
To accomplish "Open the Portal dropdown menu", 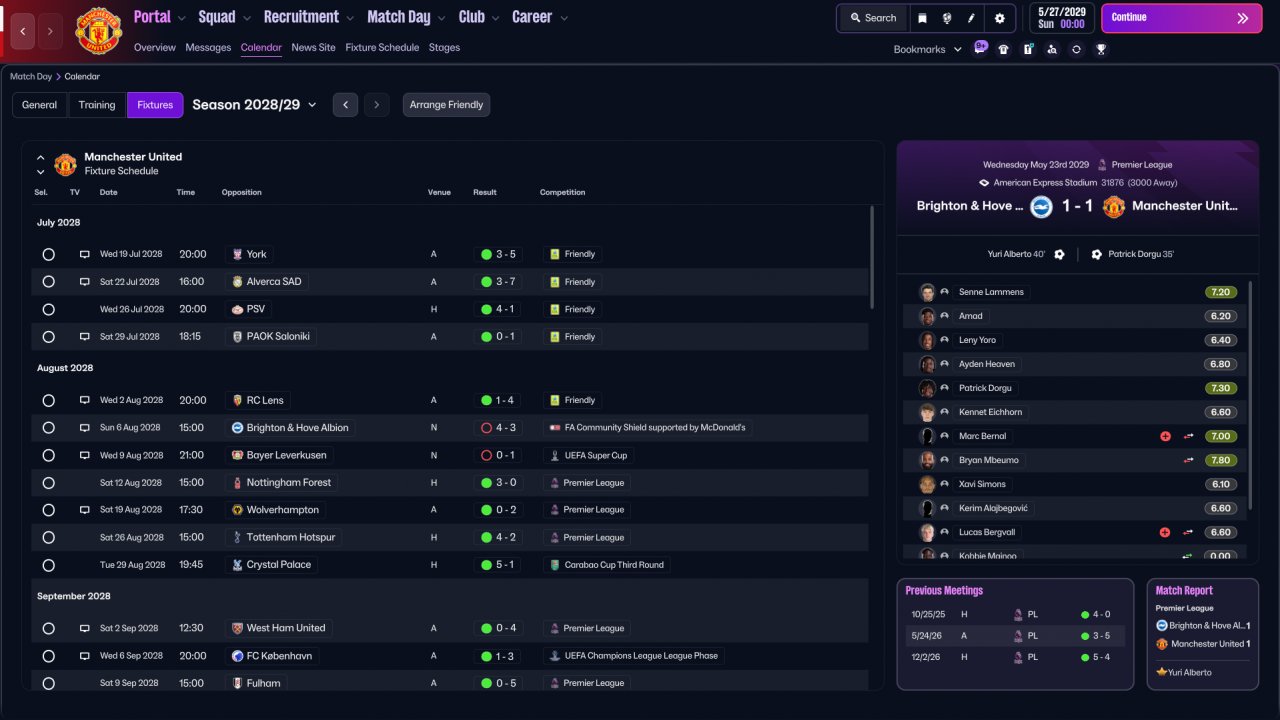I will pos(160,17).
